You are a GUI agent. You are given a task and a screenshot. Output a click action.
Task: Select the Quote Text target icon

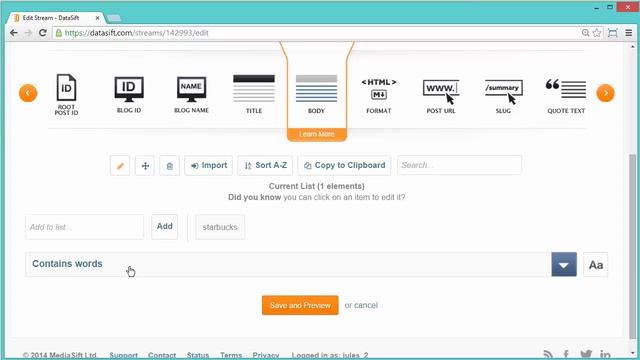coord(566,96)
